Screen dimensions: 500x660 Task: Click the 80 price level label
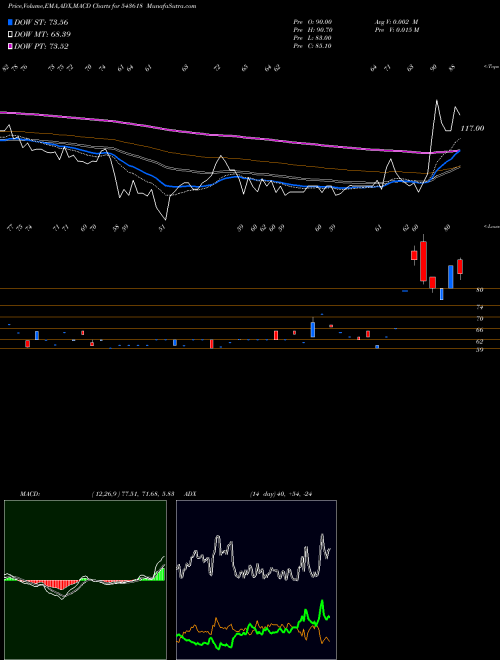[479, 290]
